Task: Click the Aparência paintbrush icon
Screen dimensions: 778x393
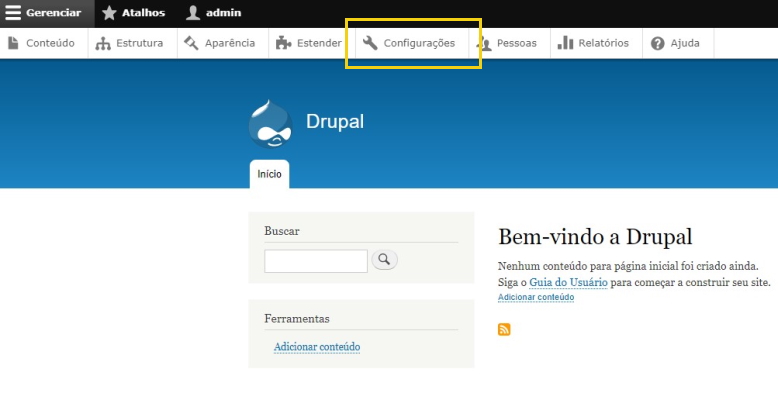Action: (191, 43)
